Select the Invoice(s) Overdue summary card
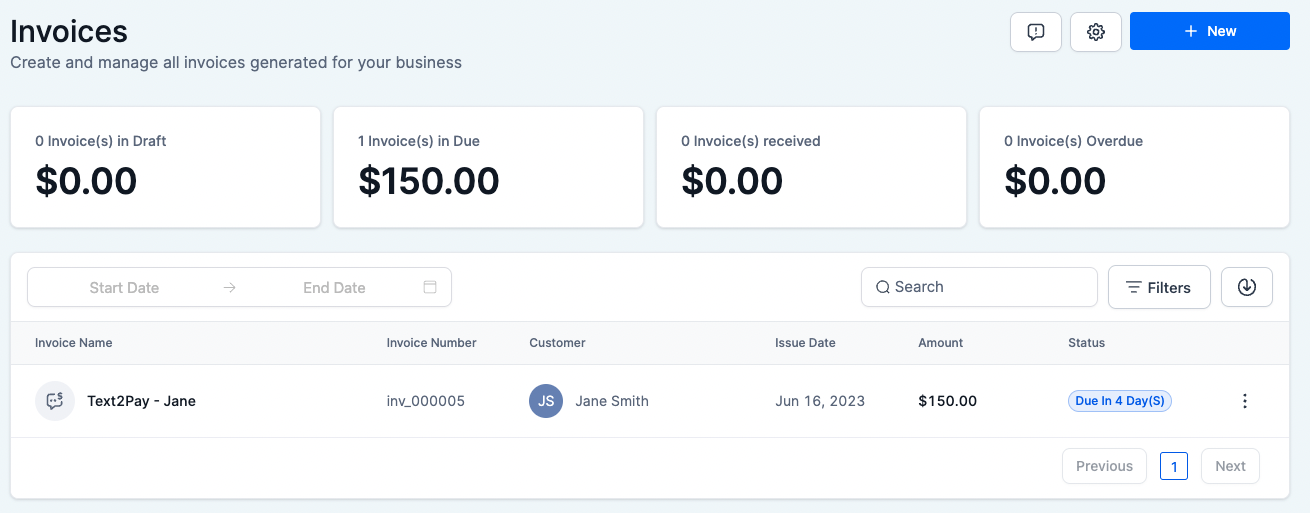1310x513 pixels. [x=1134, y=167]
